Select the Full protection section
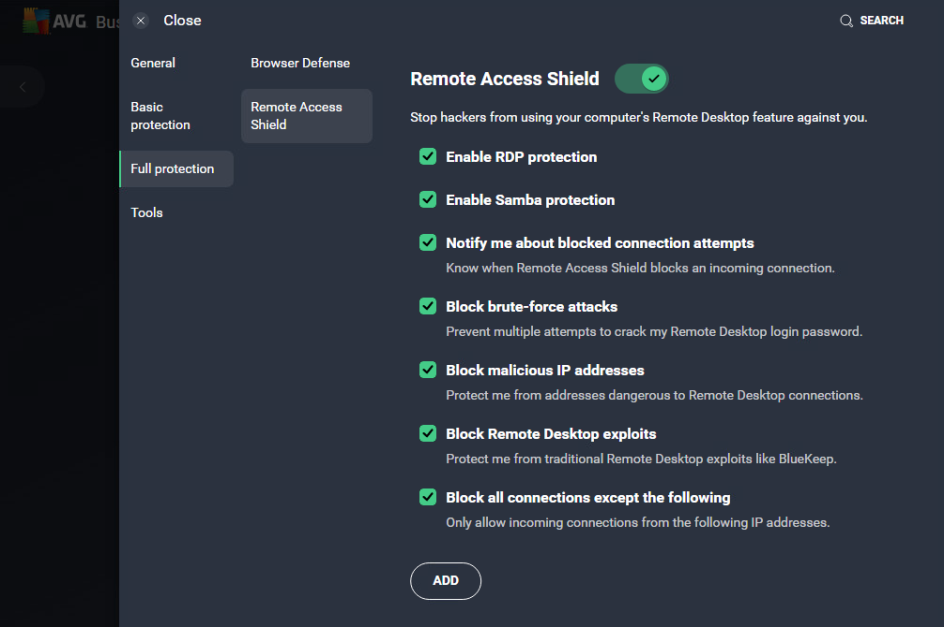Viewport: 944px width, 627px height. pyautogui.click(x=170, y=168)
